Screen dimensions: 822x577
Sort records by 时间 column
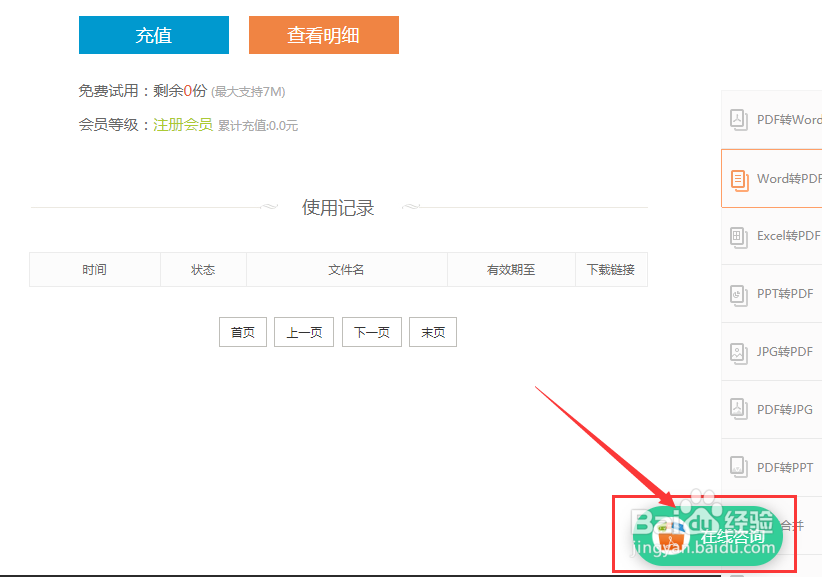coord(94,269)
